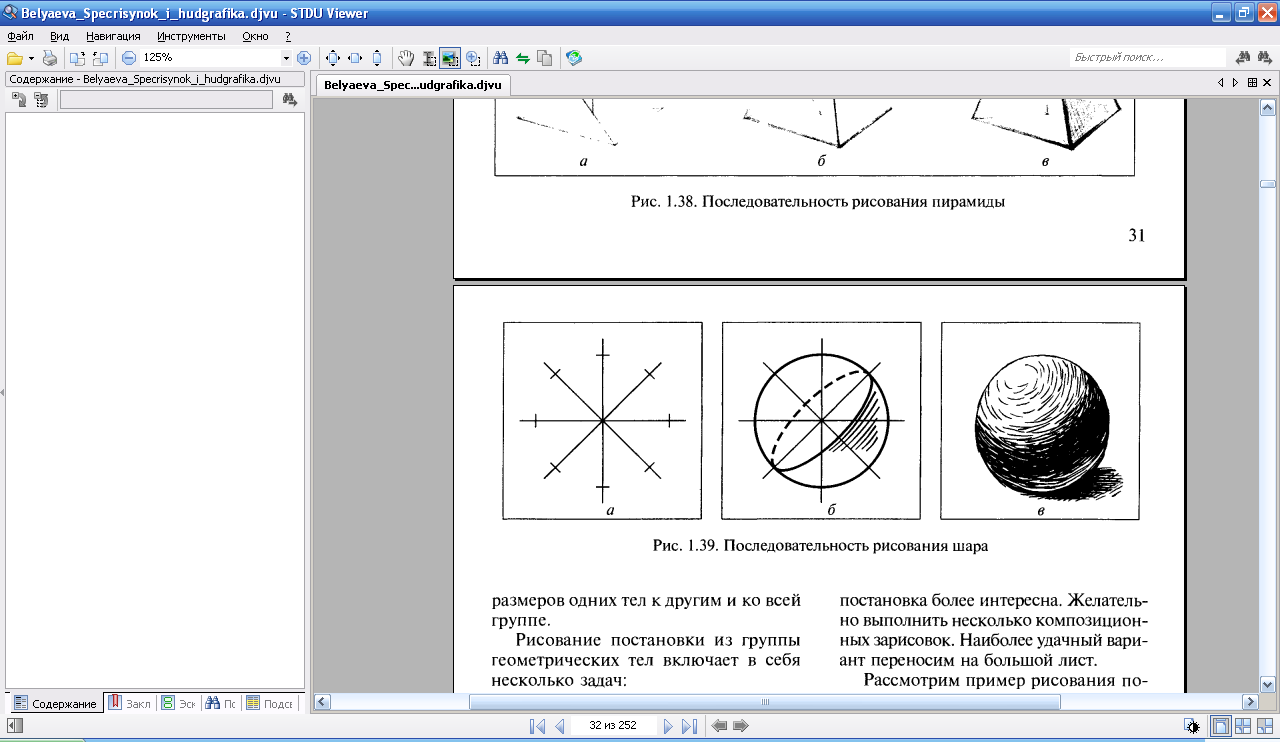This screenshot has width=1280, height=742.
Task: Click the '32 из 252' page field
Action: (614, 726)
